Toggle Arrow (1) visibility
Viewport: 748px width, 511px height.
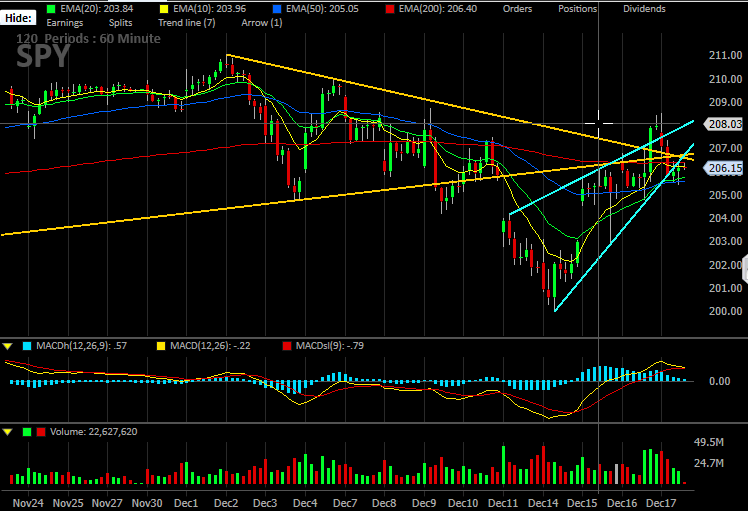(261, 22)
